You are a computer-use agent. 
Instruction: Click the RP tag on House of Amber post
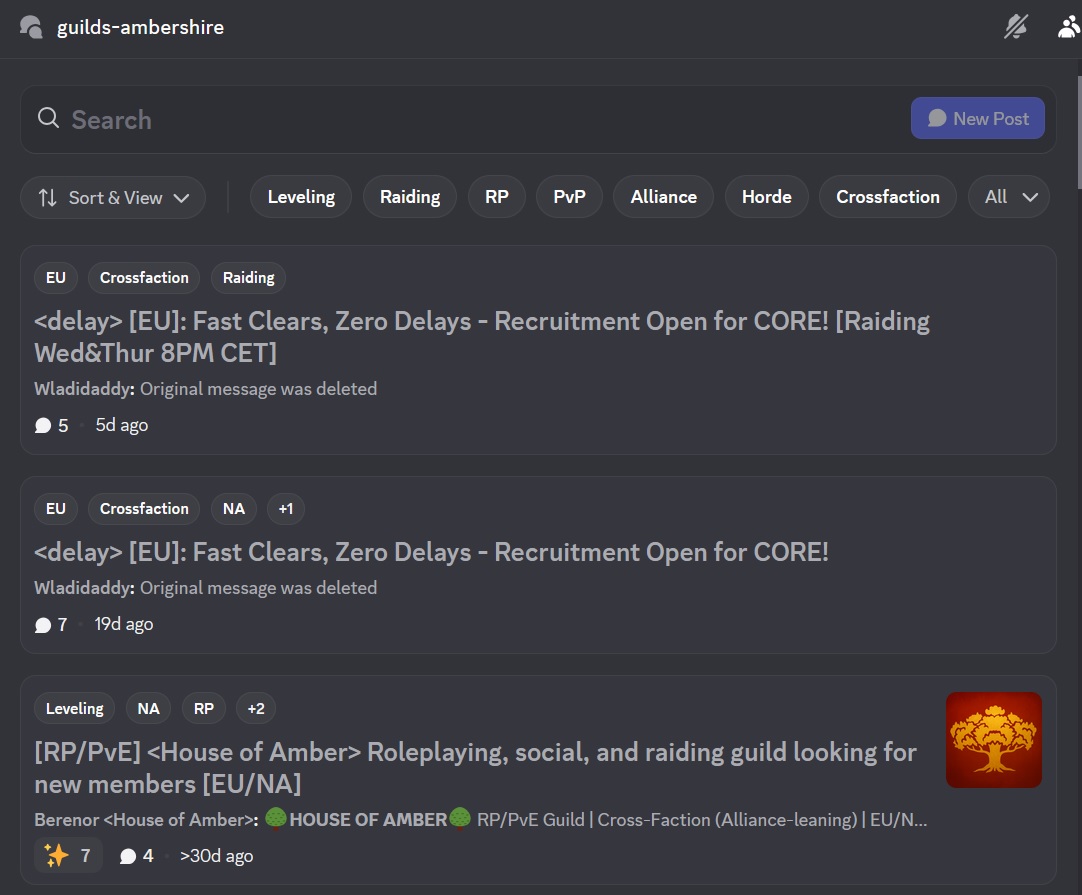[x=204, y=709]
